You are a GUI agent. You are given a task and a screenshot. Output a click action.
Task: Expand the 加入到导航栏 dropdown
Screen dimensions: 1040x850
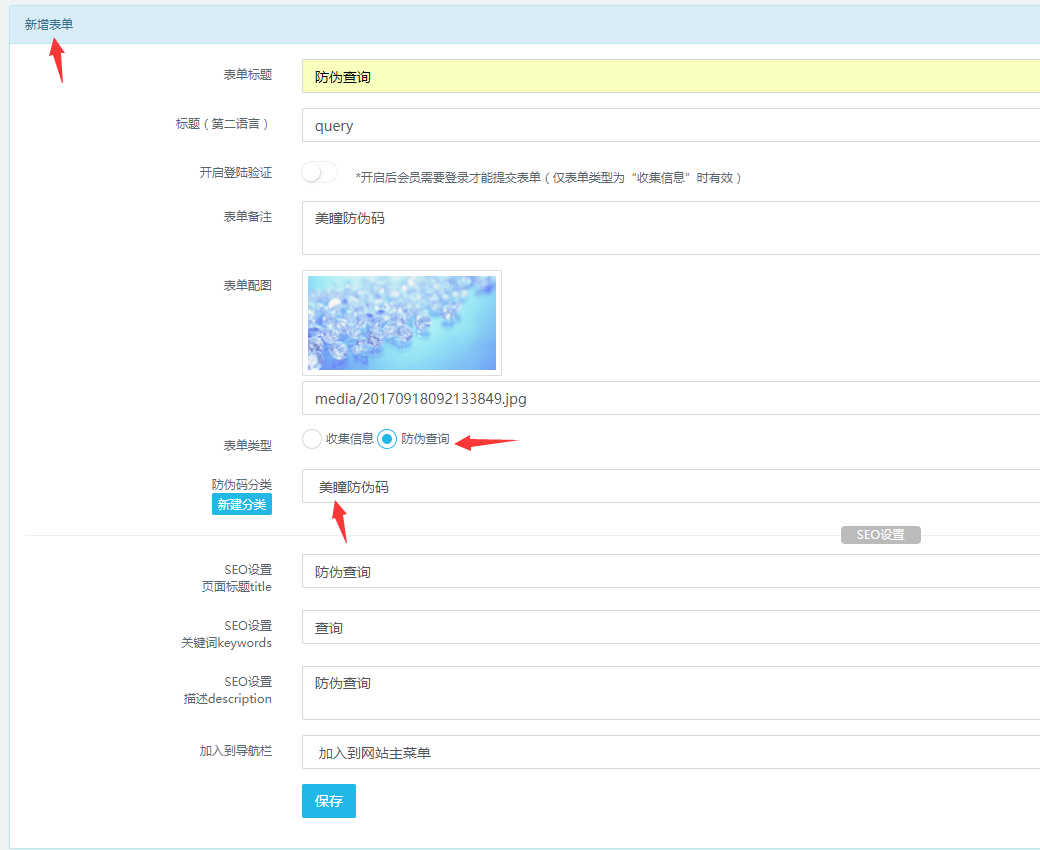[x=670, y=752]
